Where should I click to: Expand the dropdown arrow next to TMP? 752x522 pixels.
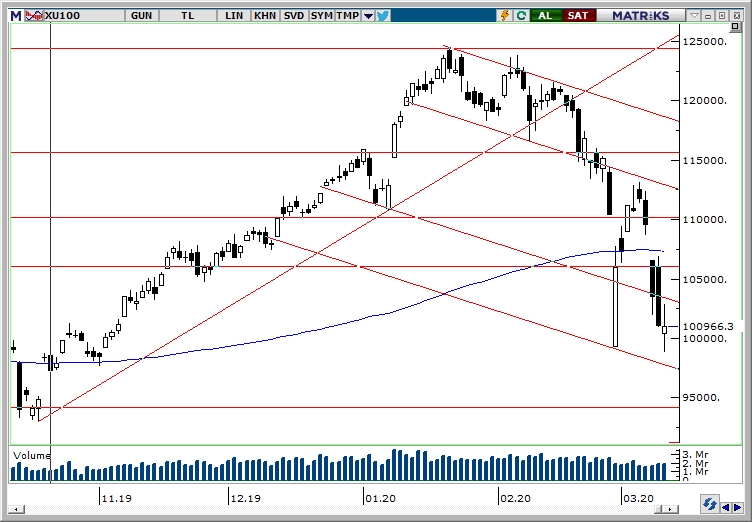[368, 16]
